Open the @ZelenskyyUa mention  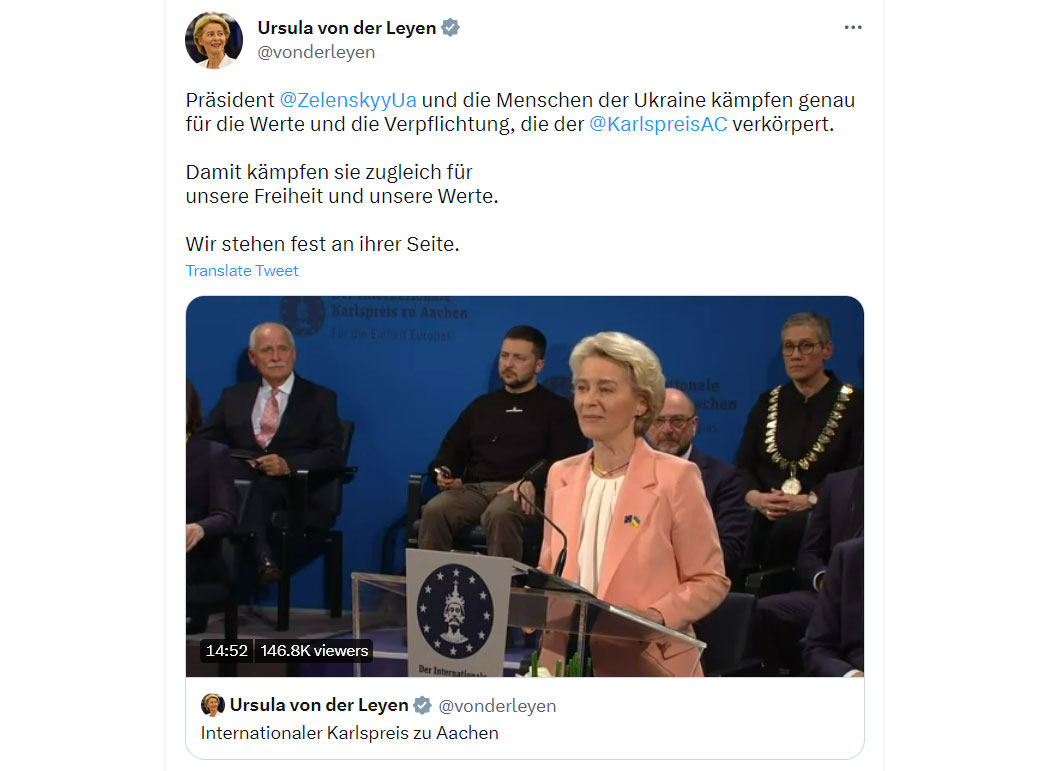click(348, 100)
